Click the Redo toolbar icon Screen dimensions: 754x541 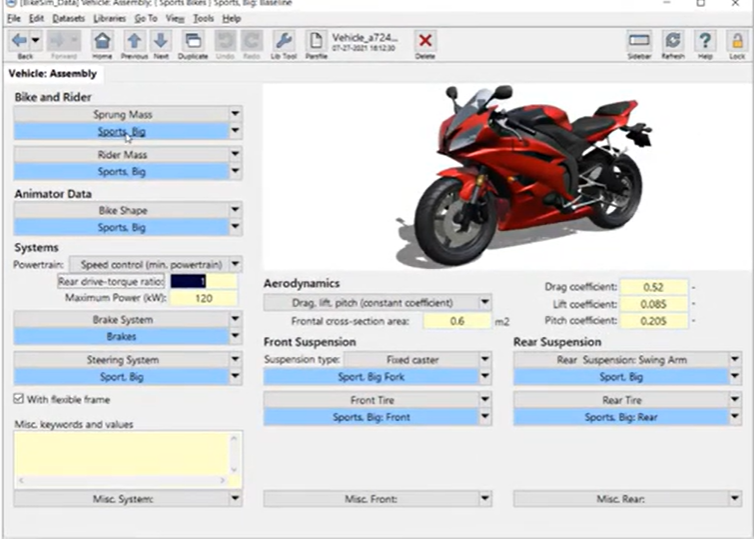[x=251, y=41]
